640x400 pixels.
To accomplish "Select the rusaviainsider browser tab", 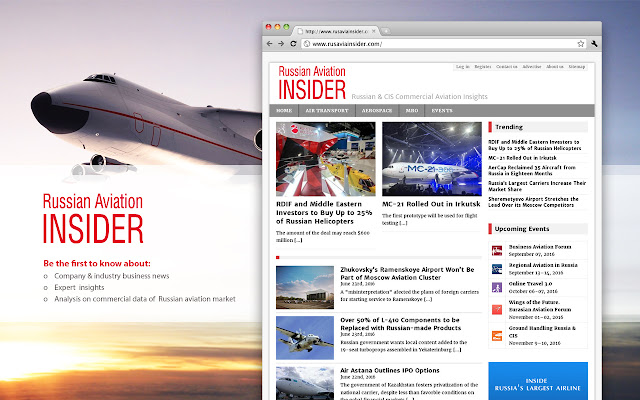I will pos(336,31).
